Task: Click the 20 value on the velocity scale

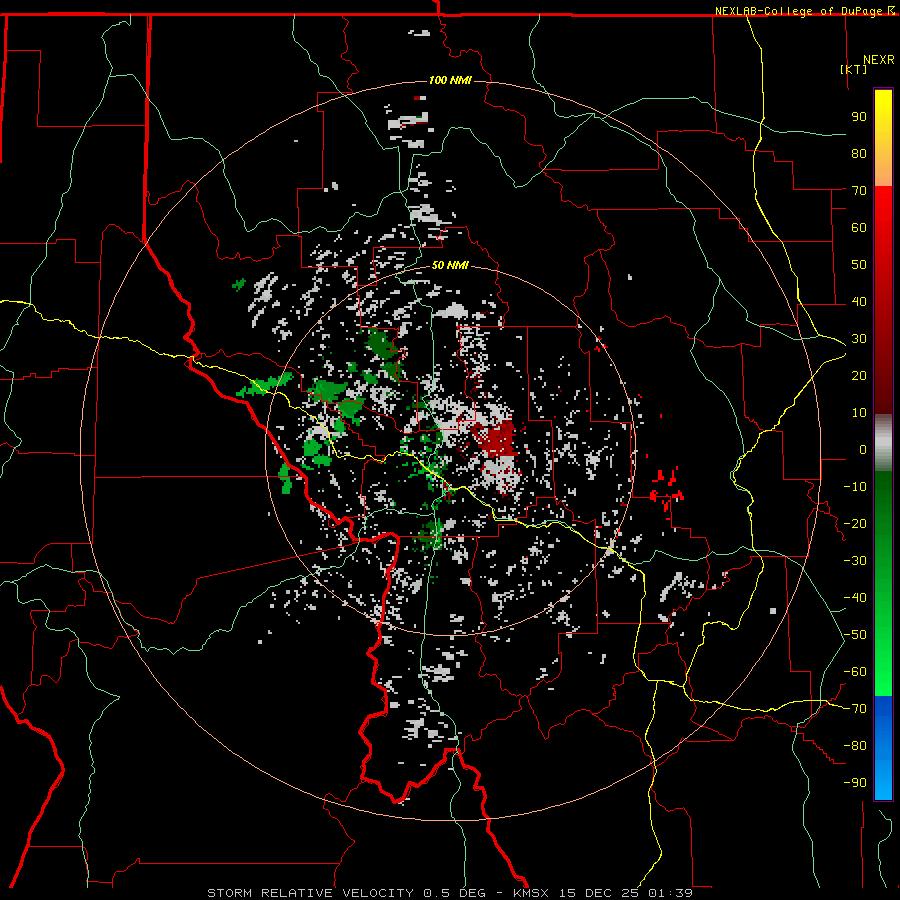Action: pos(859,375)
